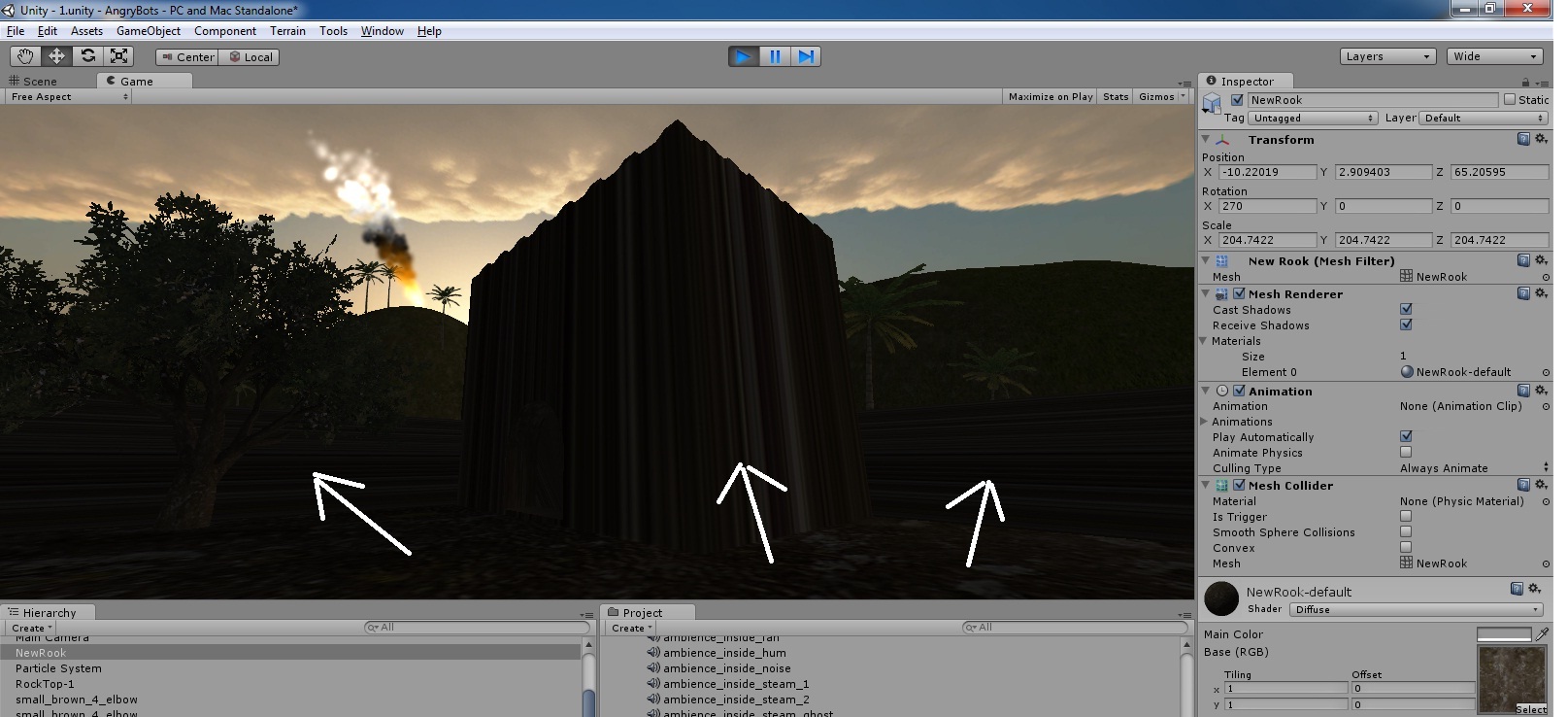
Task: Open the Shader dropdown
Action: coord(1417,609)
